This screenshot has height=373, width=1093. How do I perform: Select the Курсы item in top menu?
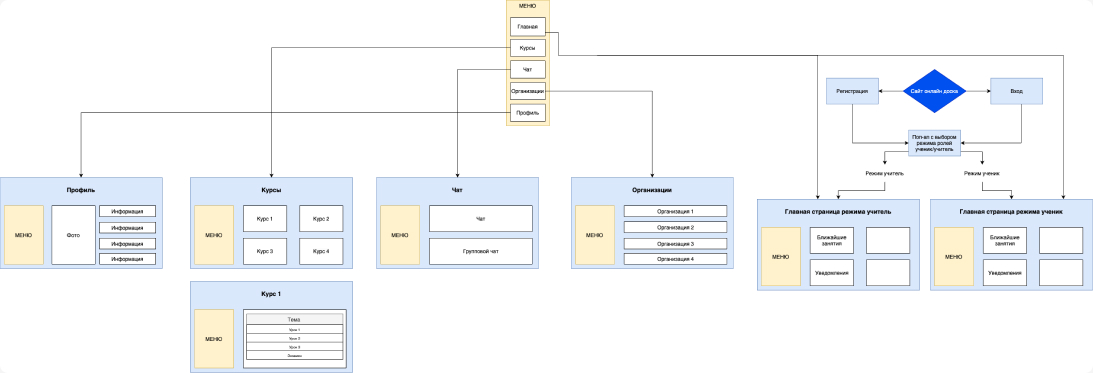click(x=527, y=49)
